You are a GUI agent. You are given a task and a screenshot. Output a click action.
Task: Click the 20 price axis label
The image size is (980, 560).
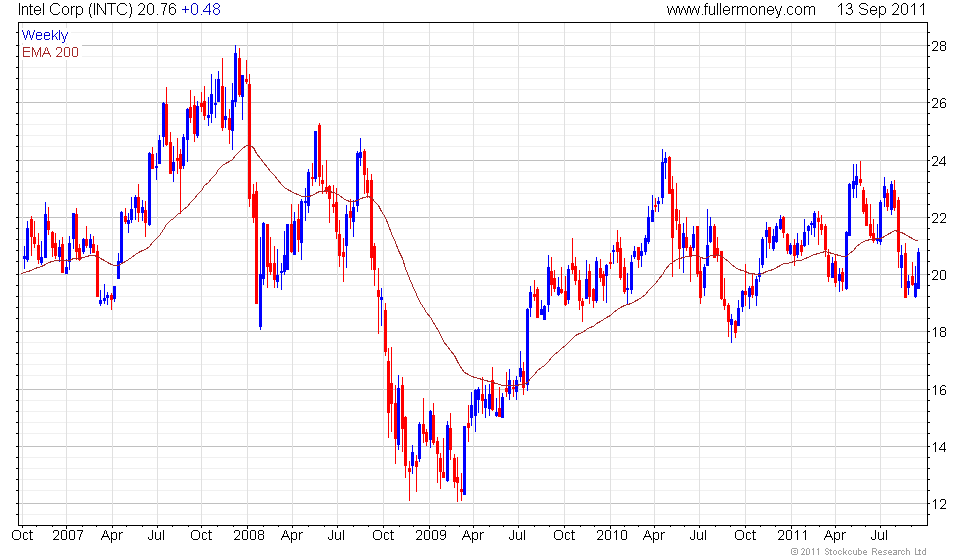coord(939,275)
